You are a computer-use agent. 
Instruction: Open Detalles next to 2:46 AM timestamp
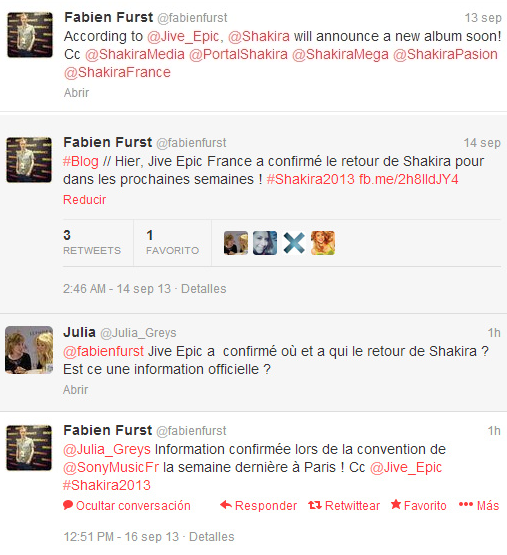(x=204, y=289)
